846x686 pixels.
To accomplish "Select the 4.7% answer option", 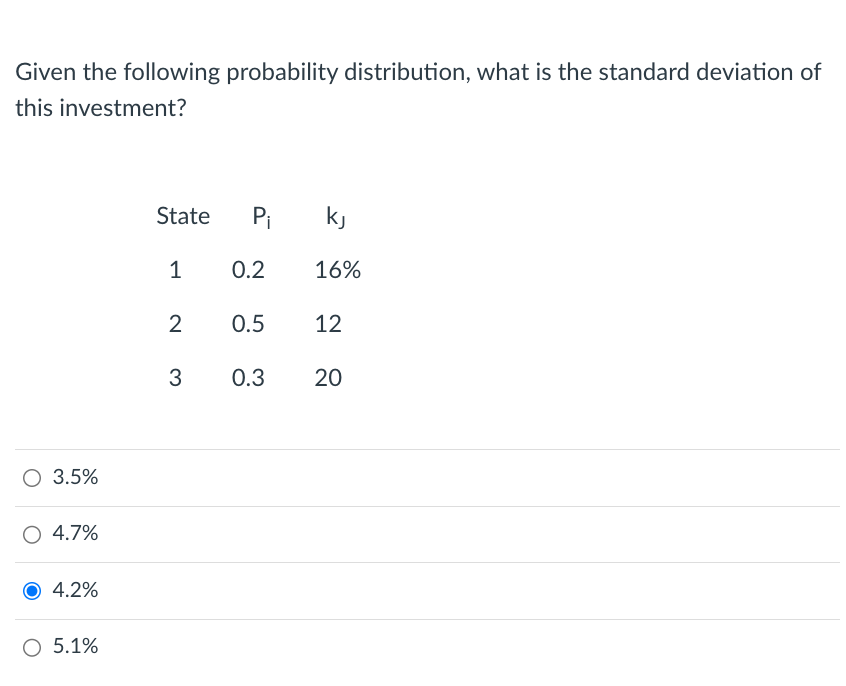I will coord(31,534).
